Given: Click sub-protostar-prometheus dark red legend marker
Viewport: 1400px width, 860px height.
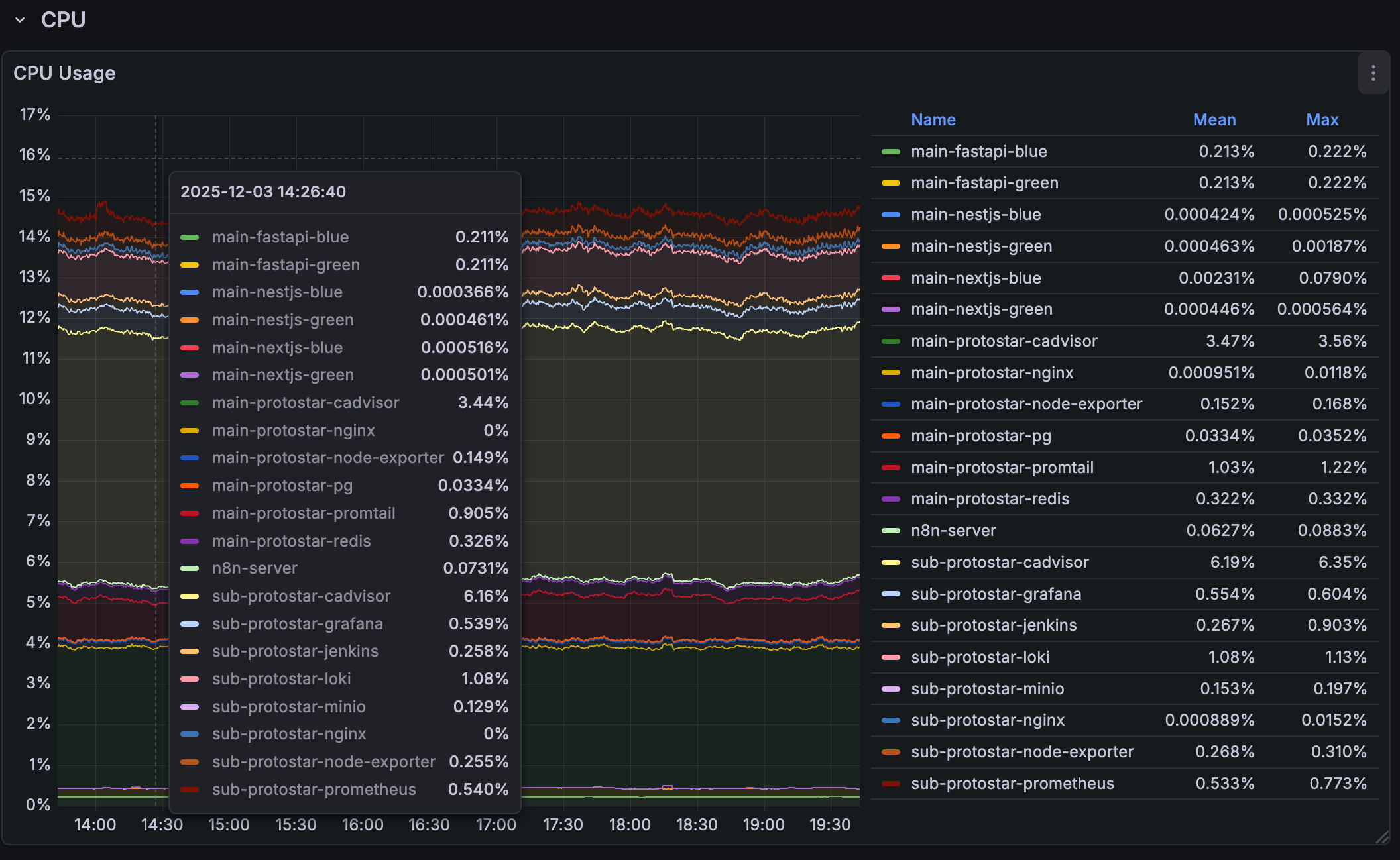Looking at the screenshot, I should [890, 784].
